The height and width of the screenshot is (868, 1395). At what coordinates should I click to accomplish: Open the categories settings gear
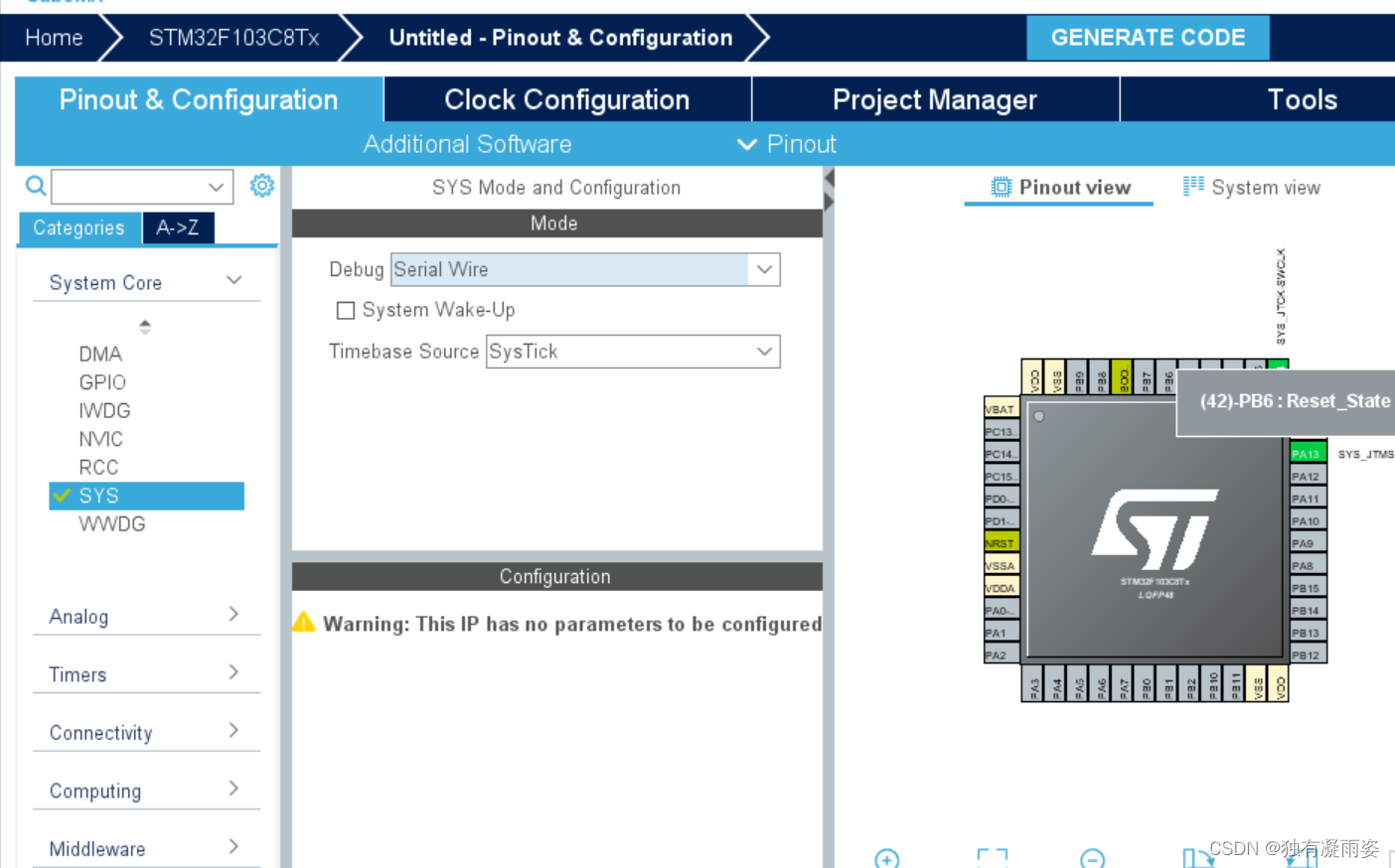pos(262,186)
